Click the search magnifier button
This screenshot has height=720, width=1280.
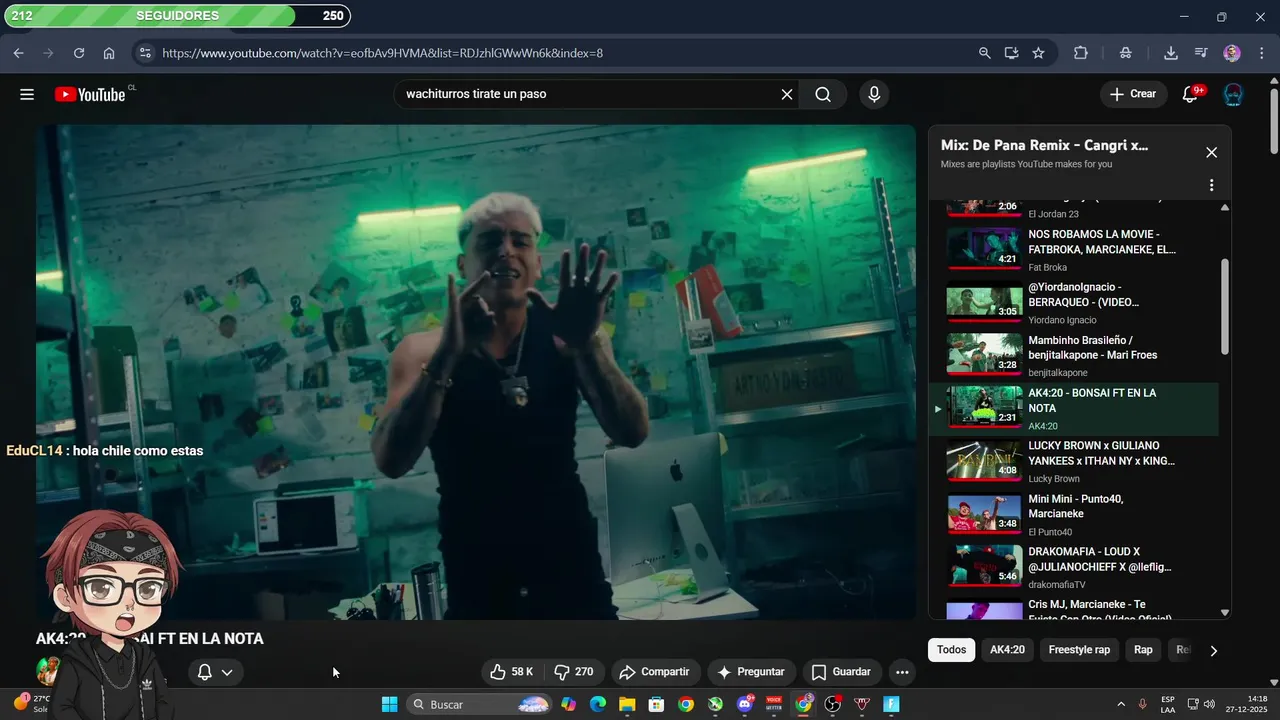click(x=823, y=94)
